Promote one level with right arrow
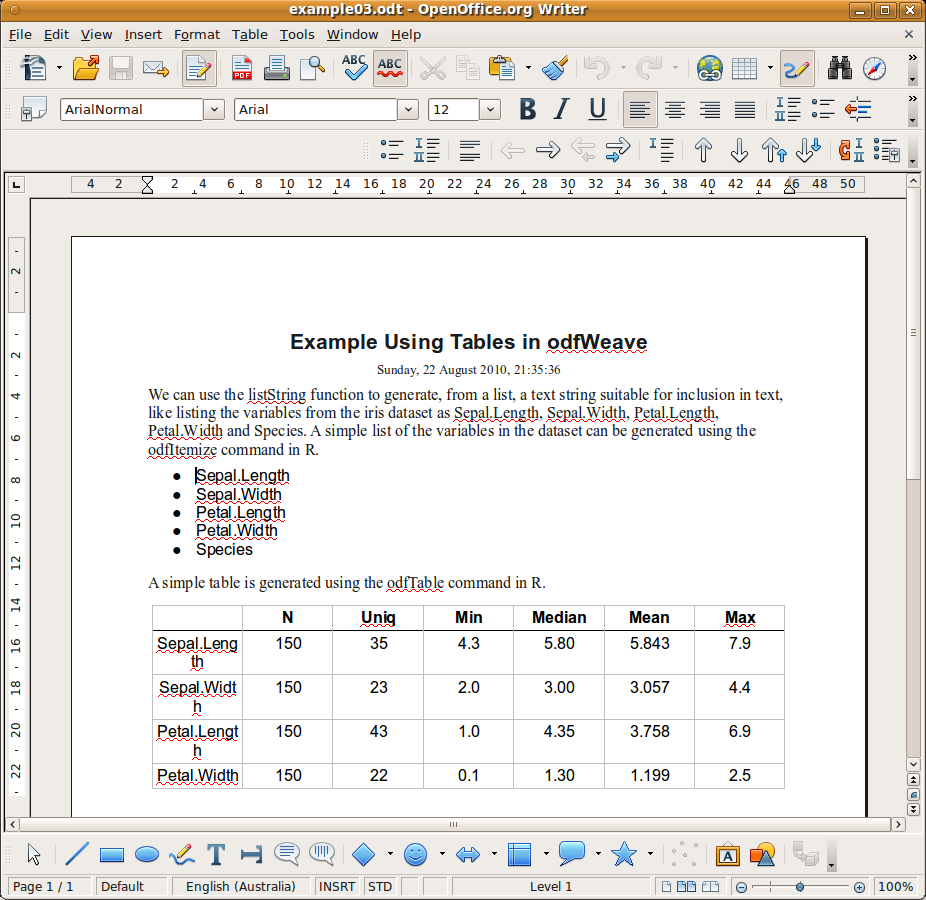The width and height of the screenshot is (926, 900). point(547,150)
